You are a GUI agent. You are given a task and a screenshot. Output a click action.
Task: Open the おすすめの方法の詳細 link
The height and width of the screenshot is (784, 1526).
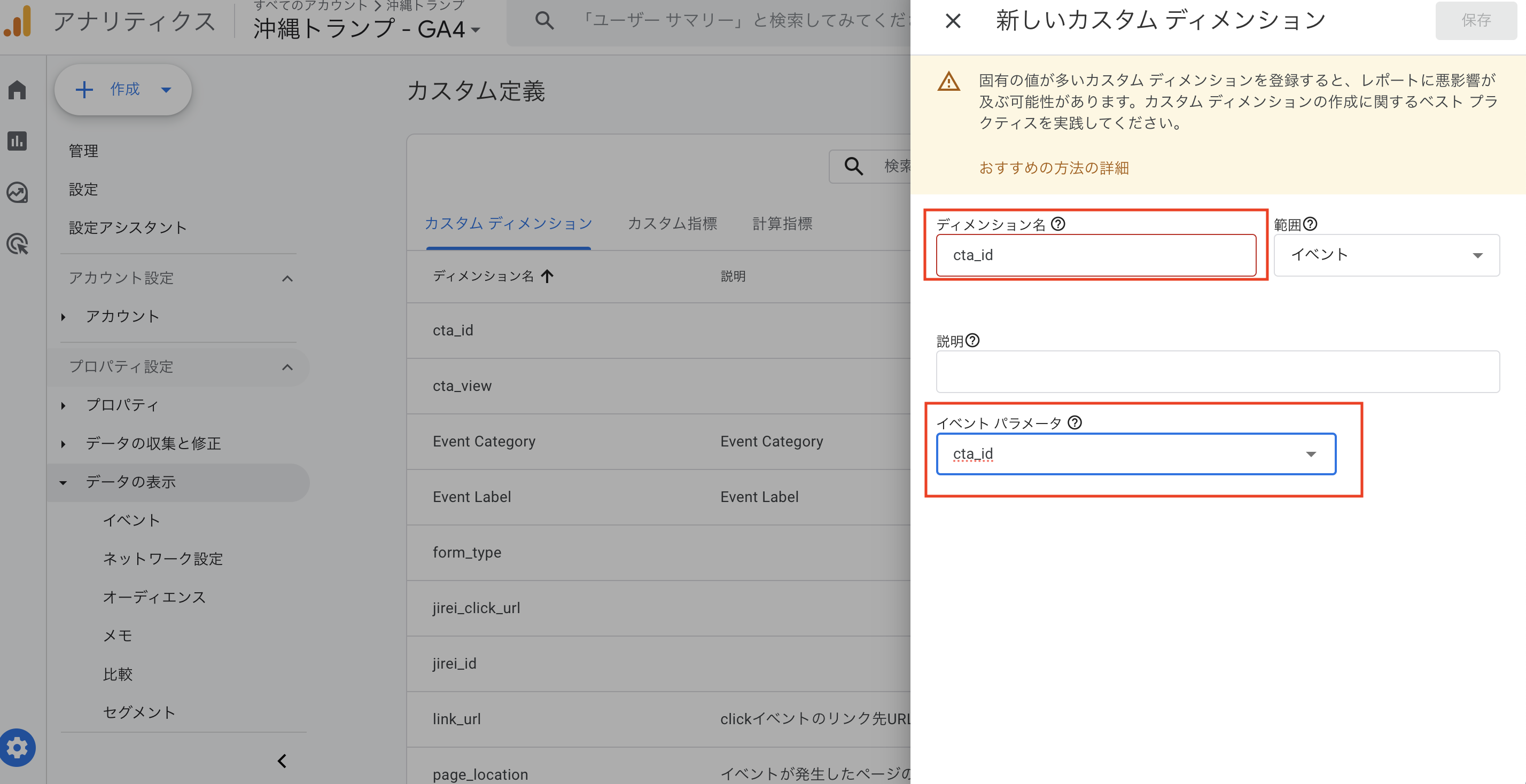[x=1054, y=168]
